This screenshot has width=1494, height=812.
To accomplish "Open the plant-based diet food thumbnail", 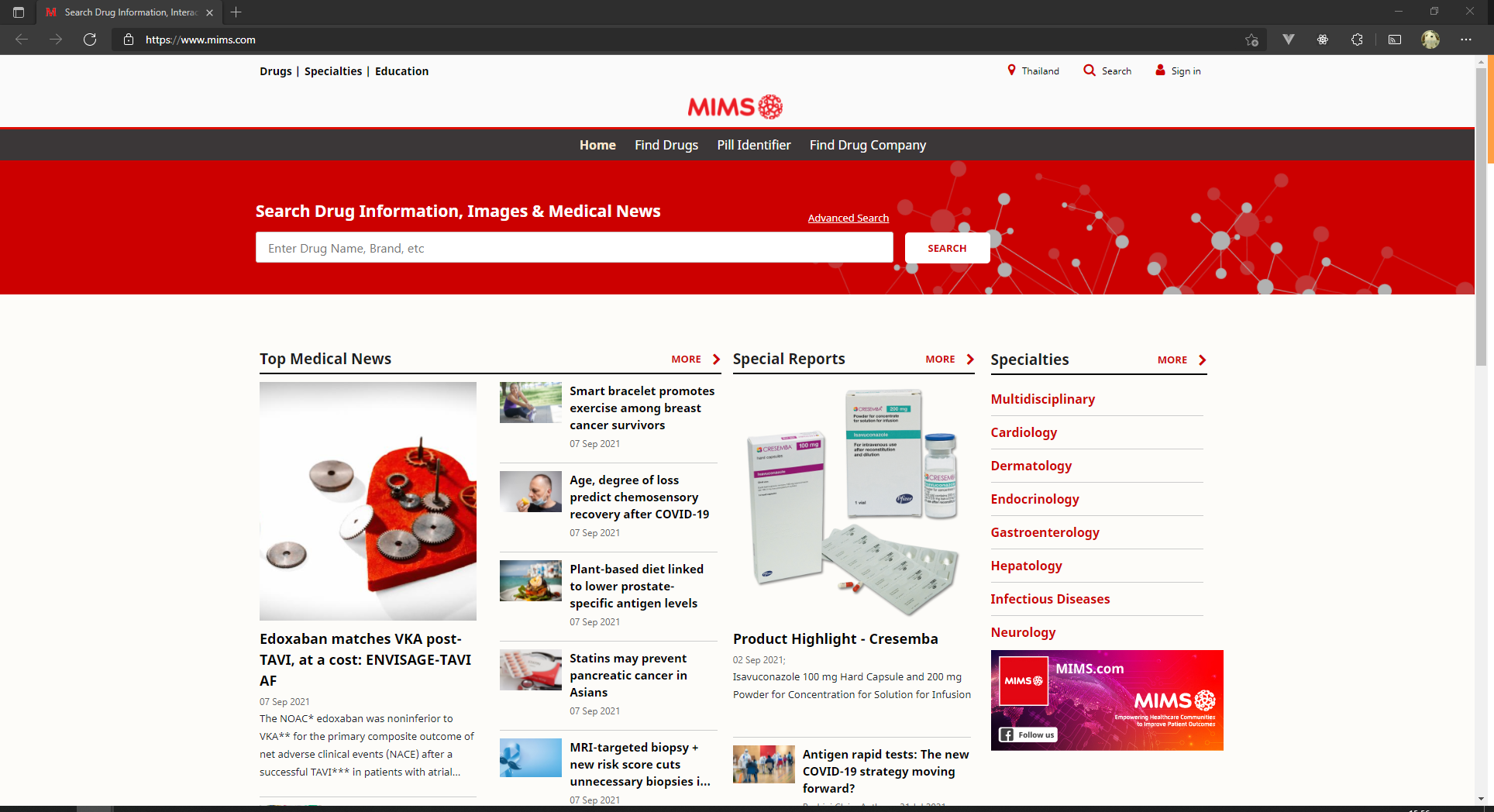I will tap(531, 580).
